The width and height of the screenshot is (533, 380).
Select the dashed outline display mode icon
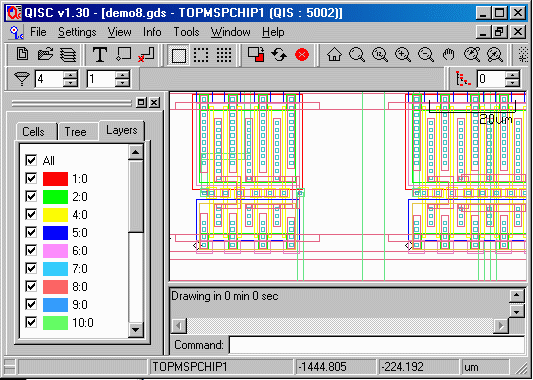pos(201,55)
